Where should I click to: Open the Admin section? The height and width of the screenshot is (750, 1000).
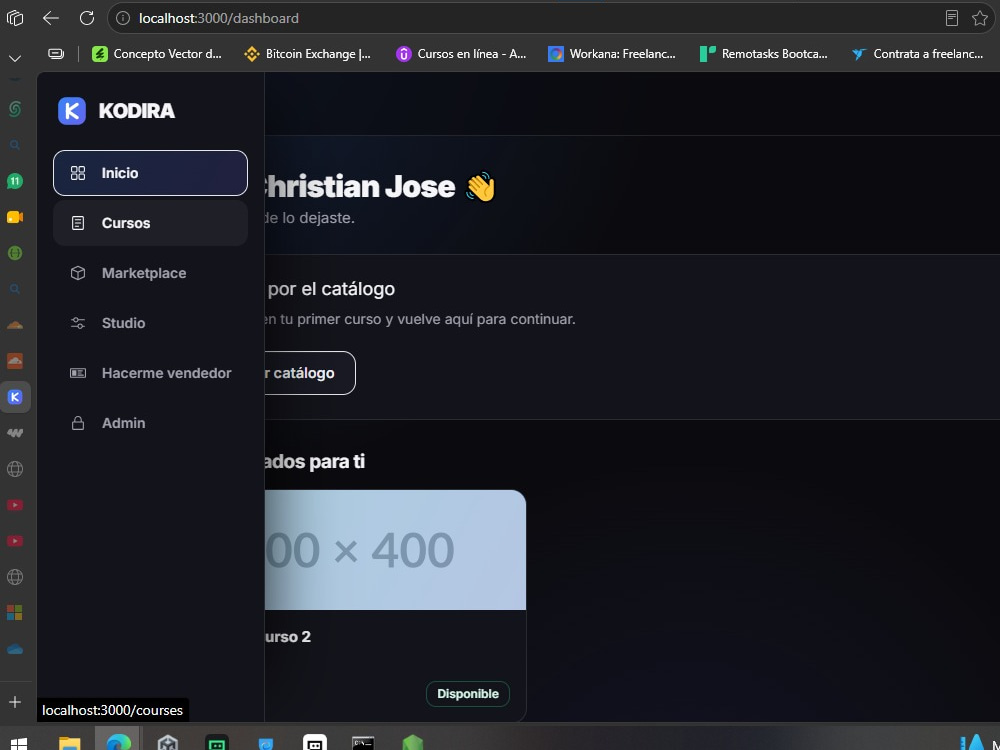151,423
